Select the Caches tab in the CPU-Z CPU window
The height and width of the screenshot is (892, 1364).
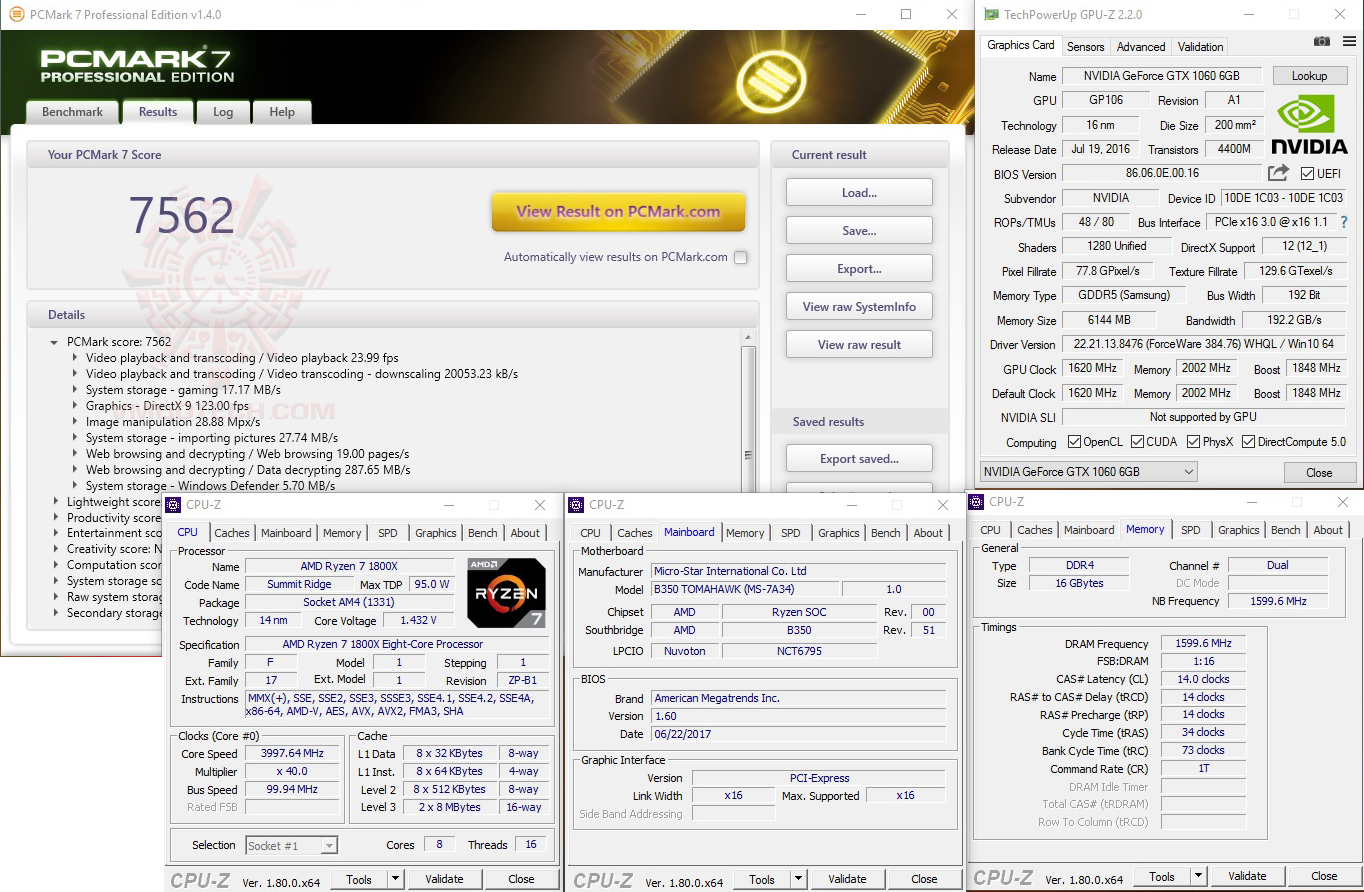[x=232, y=533]
